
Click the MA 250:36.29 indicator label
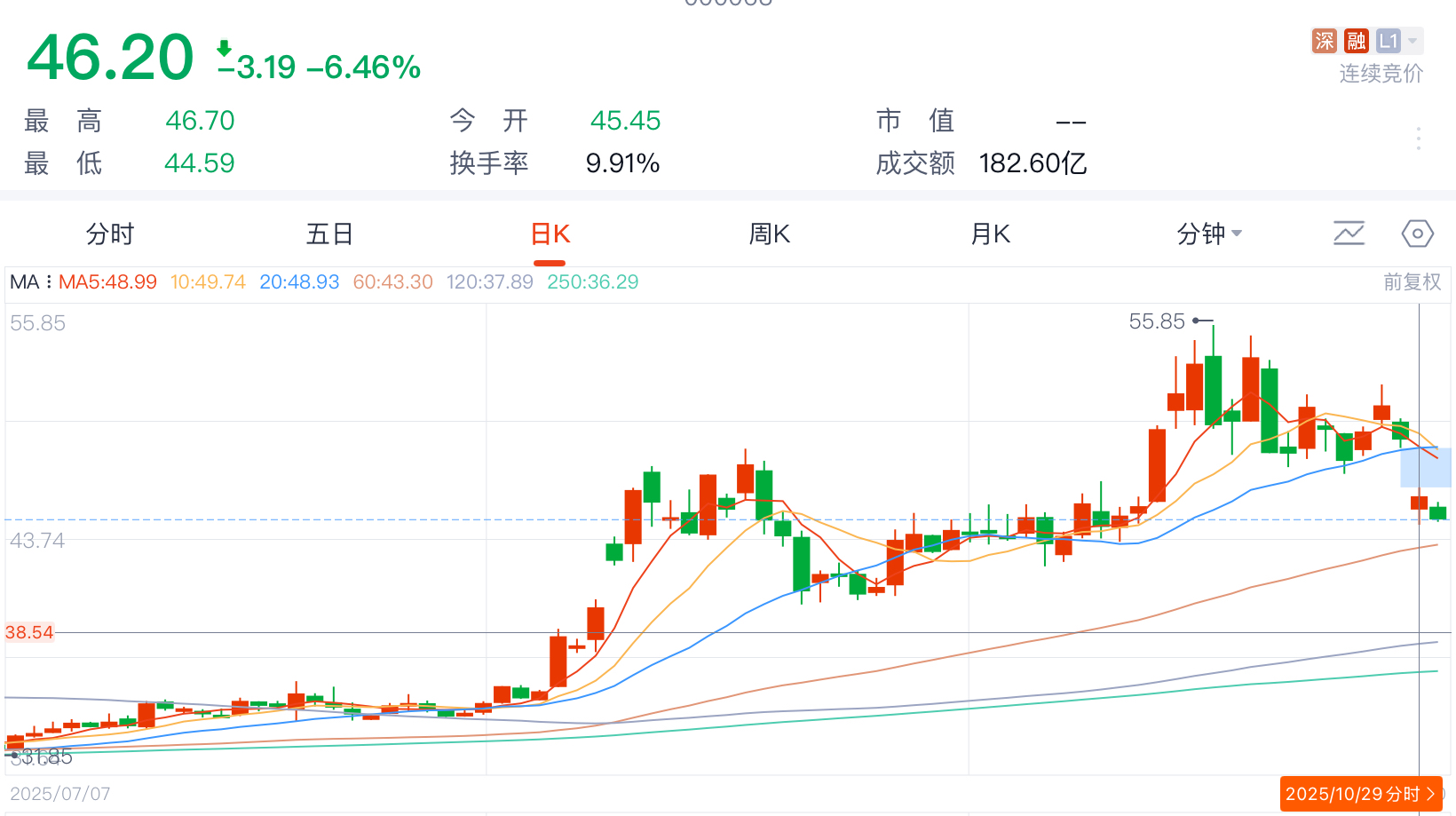(x=593, y=282)
